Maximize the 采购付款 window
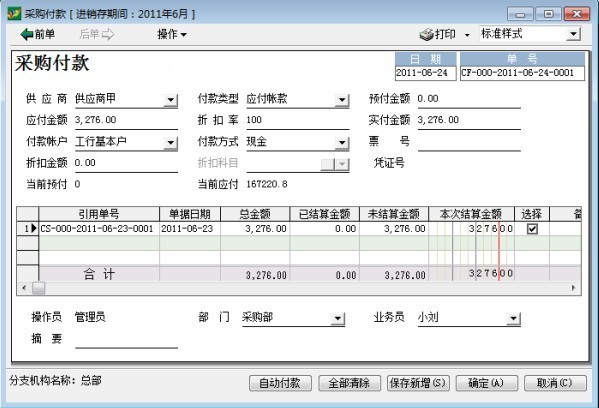This screenshot has width=599, height=408. pyautogui.click(x=548, y=15)
